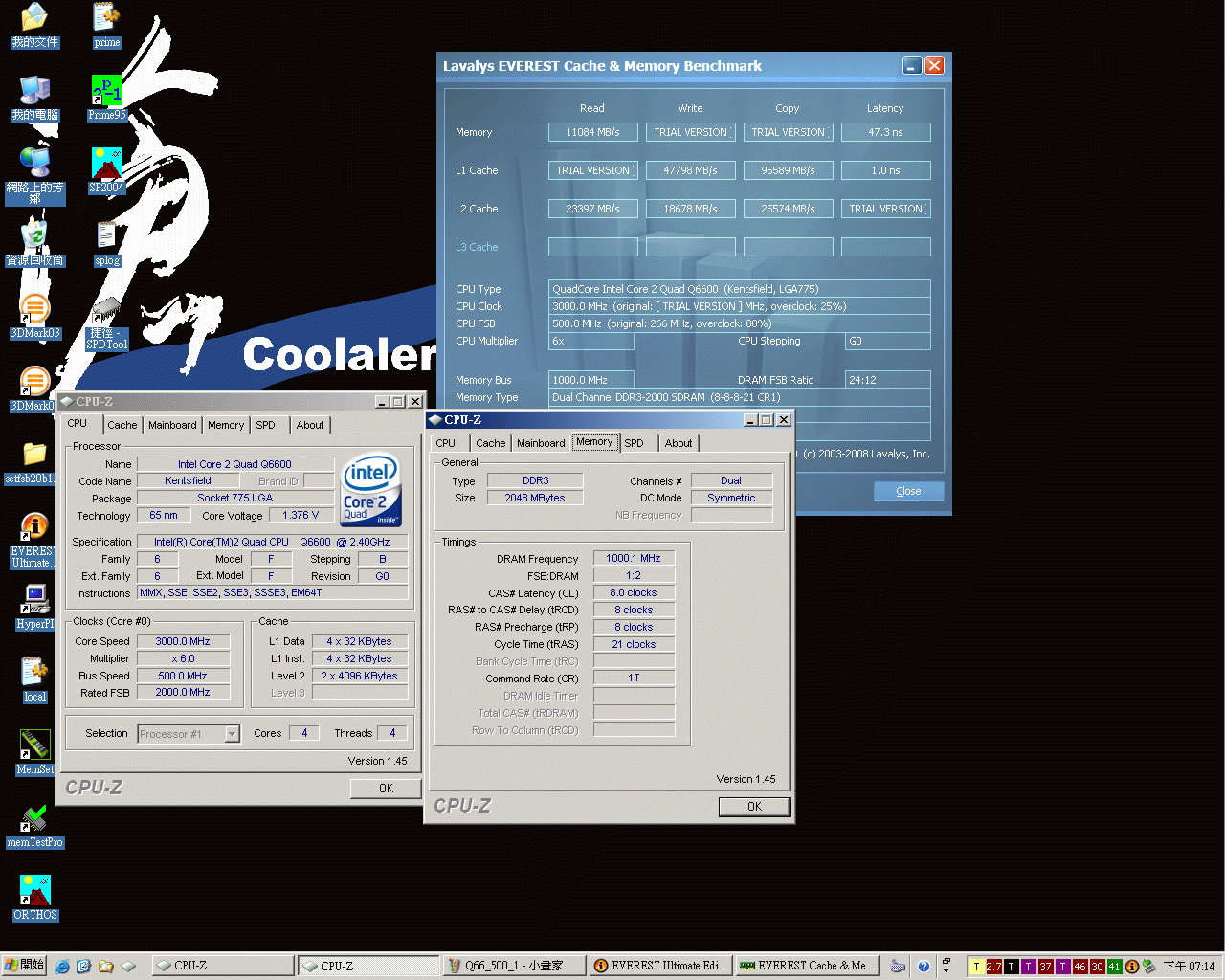Launch the HyperPI desktop shortcut
The width and height of the screenshot is (1225, 980).
point(34,607)
